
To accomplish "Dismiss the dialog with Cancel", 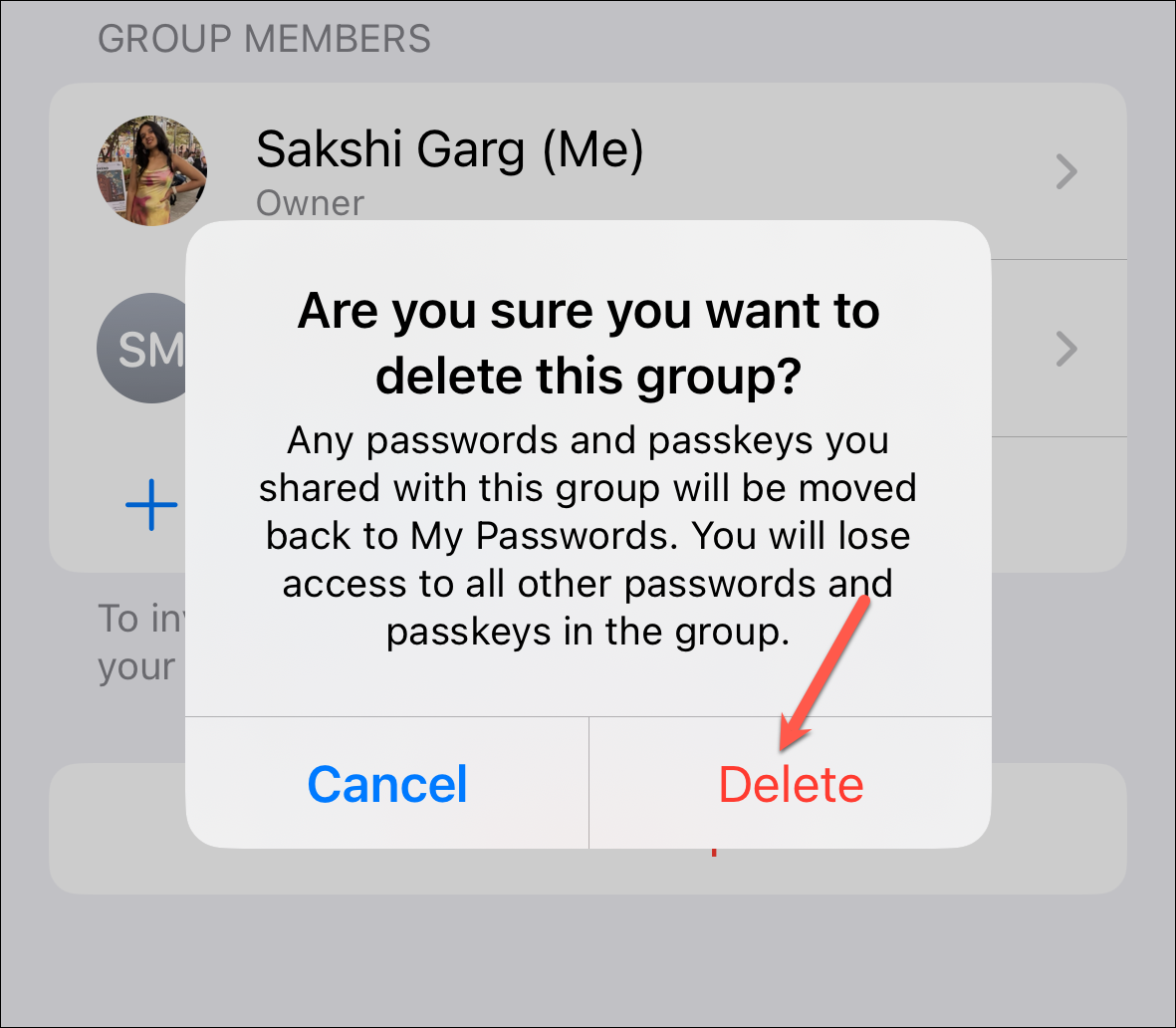I will tap(387, 783).
